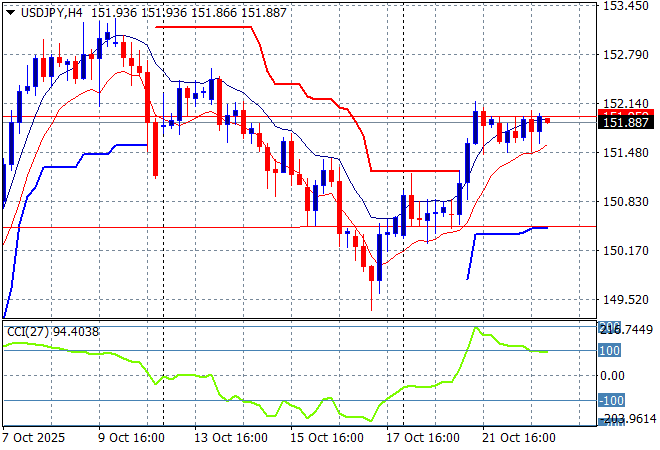Select the CCI(27) 94.4038 indicator label

pos(53,332)
